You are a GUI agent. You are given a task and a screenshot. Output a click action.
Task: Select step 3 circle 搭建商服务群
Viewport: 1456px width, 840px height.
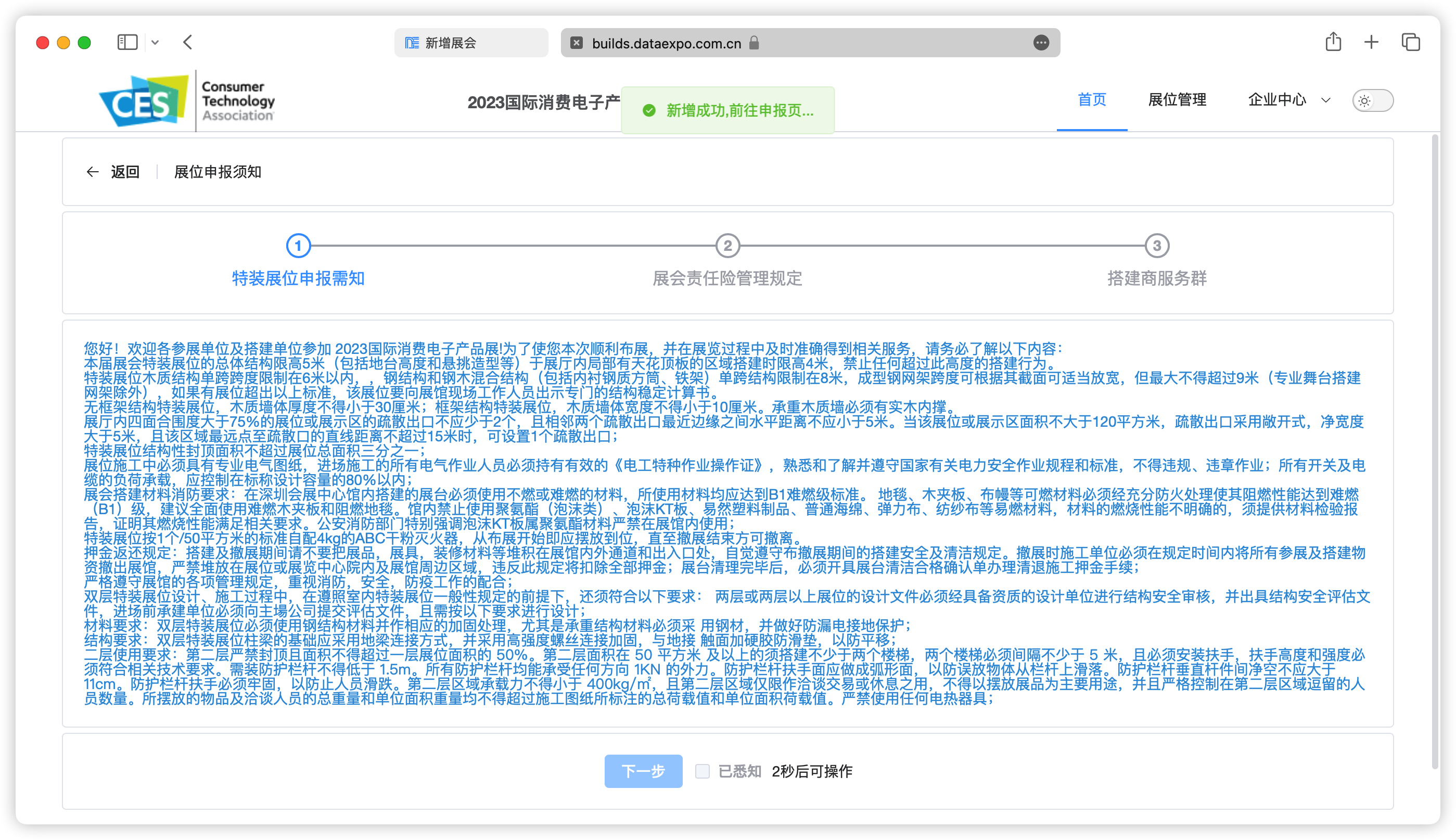[1157, 246]
